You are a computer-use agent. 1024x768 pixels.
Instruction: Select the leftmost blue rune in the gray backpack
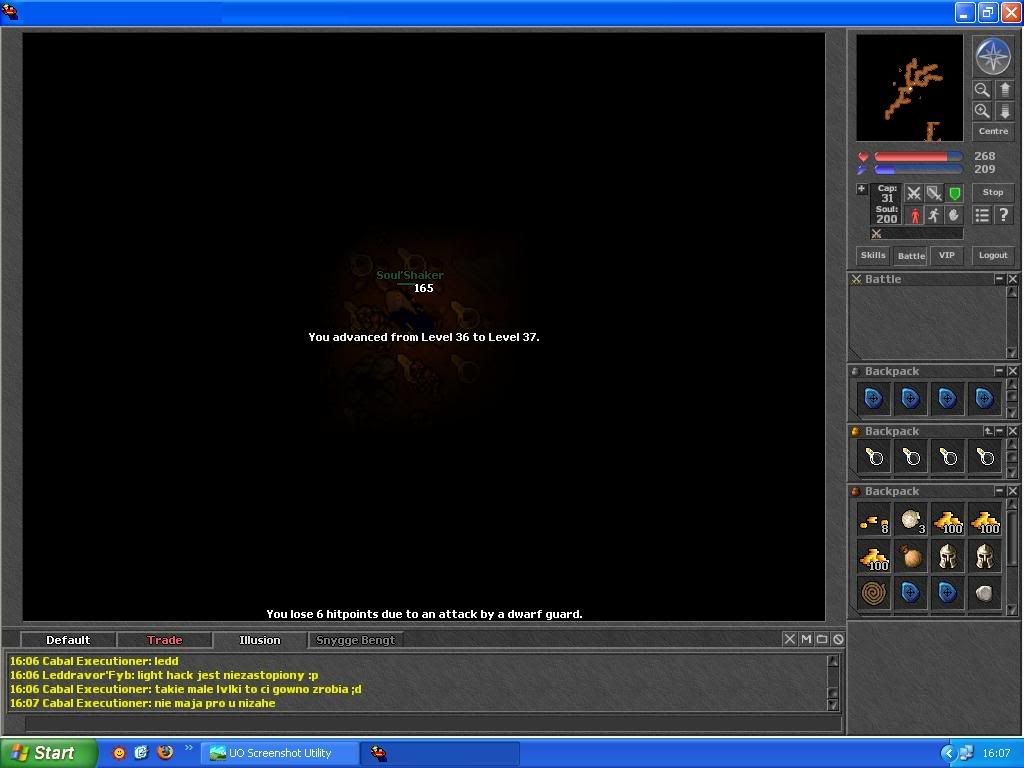coord(874,398)
